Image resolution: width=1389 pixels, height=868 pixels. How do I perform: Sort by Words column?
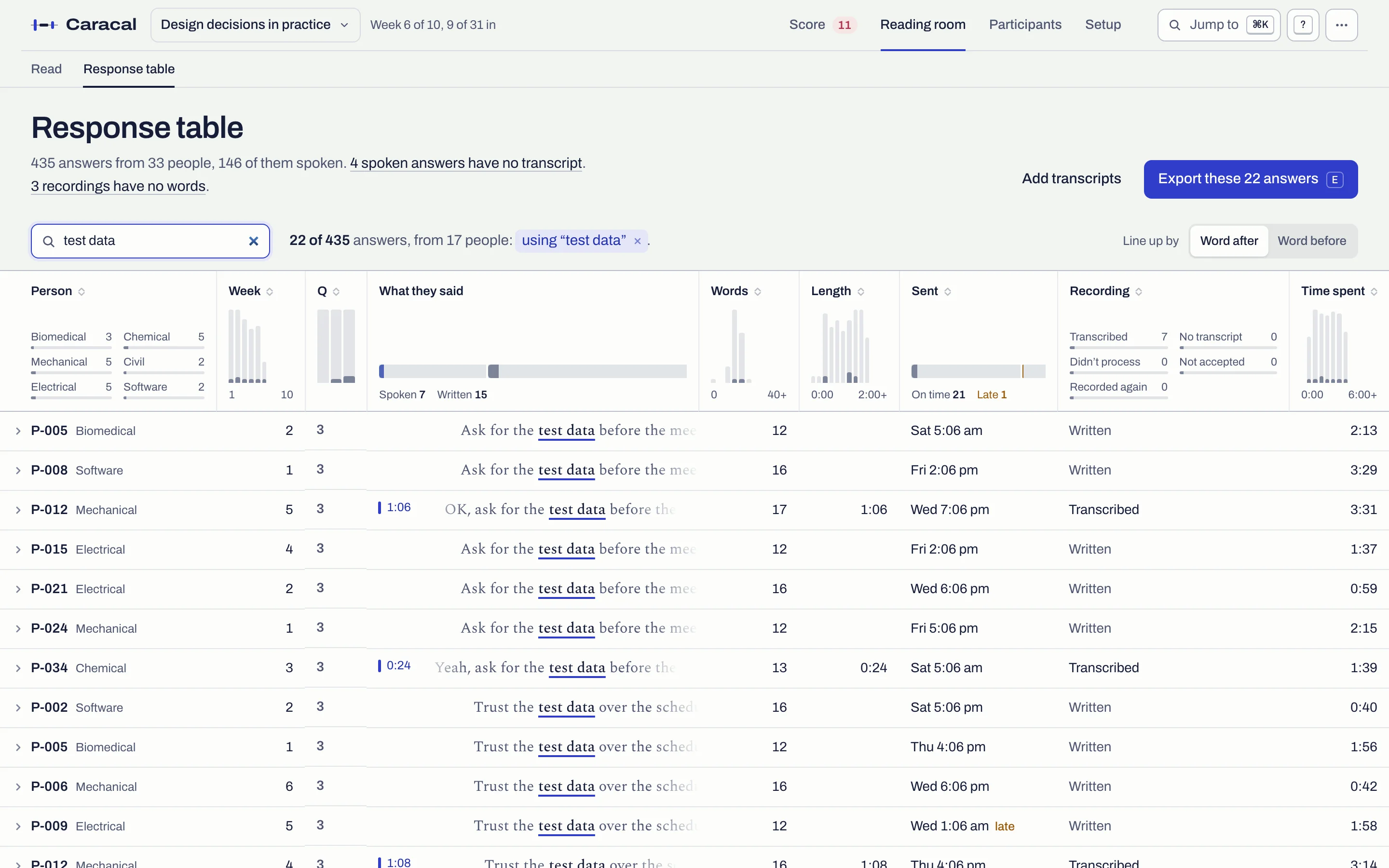pos(736,291)
